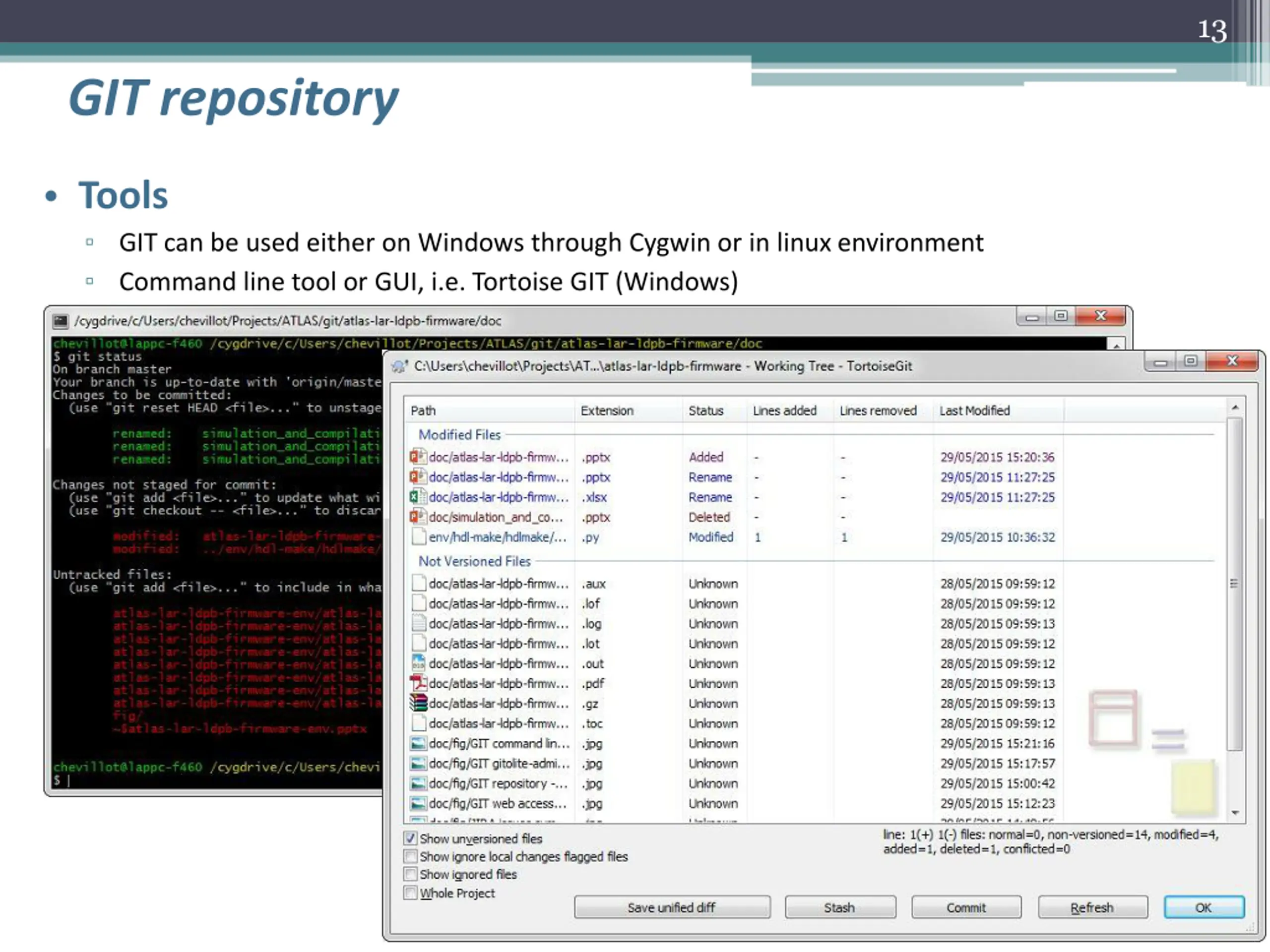Click the Save unified diff button

coord(672,908)
